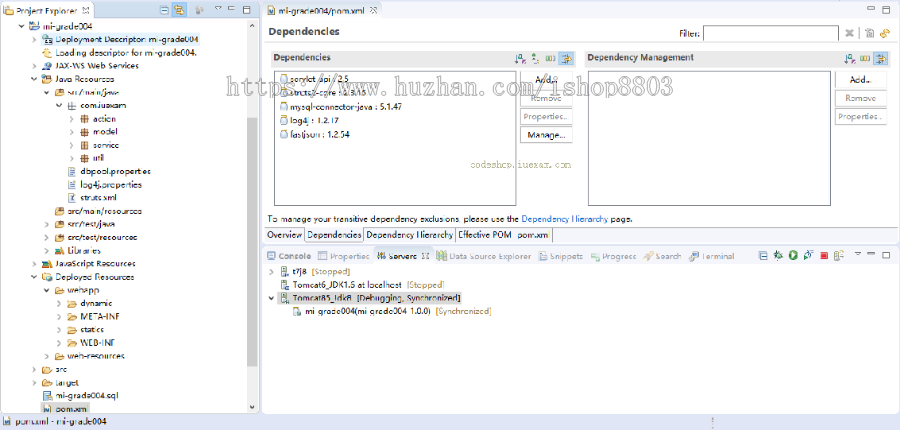Image resolution: width=900 pixels, height=430 pixels.
Task: Click into the Filter input field
Action: click(x=771, y=33)
